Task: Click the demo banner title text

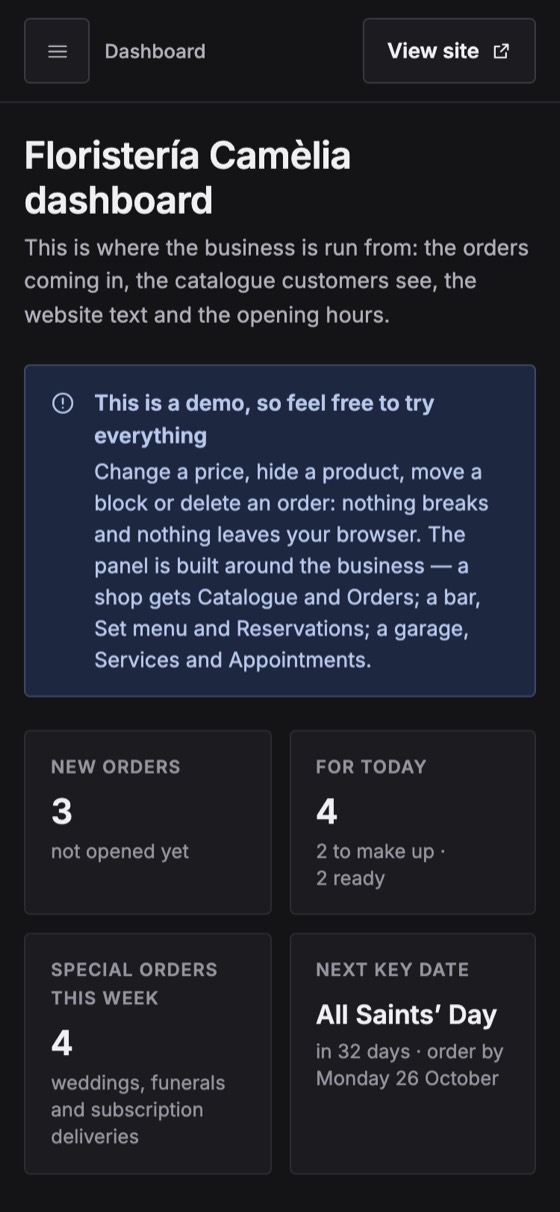Action: (x=264, y=419)
